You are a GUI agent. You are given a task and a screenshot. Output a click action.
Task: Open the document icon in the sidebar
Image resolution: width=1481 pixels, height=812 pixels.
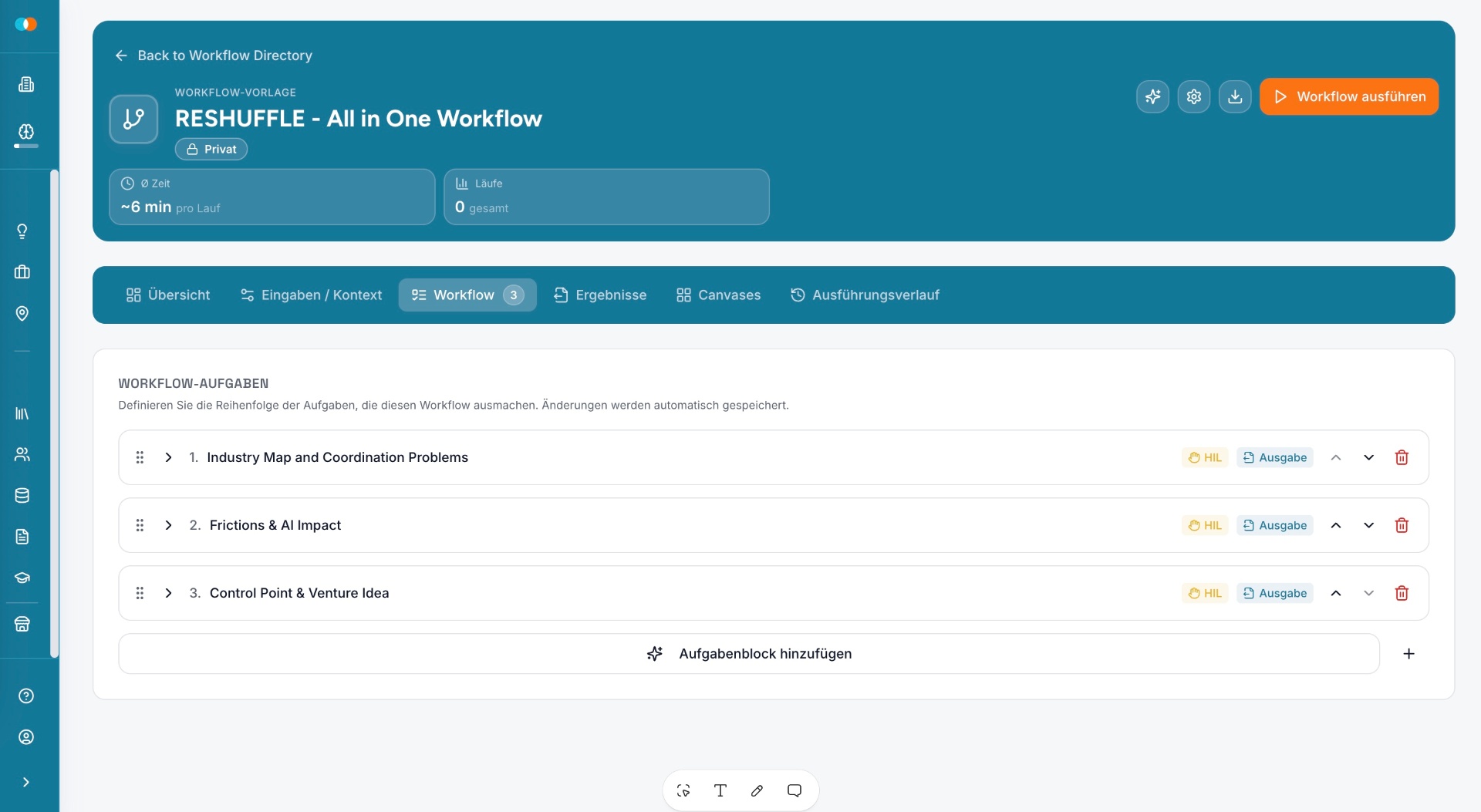22,537
